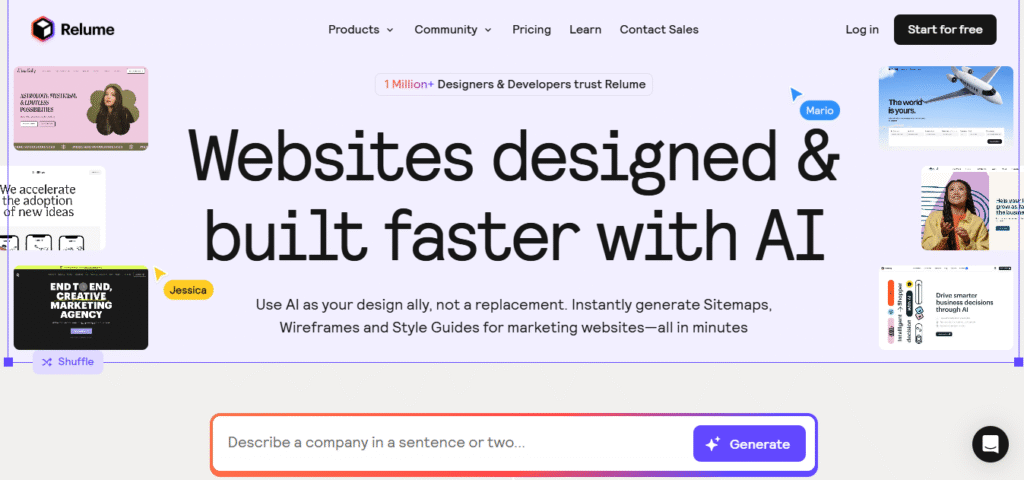This screenshot has height=480, width=1024.
Task: Click the bottom-right purple selection handle
Action: 1018,362
